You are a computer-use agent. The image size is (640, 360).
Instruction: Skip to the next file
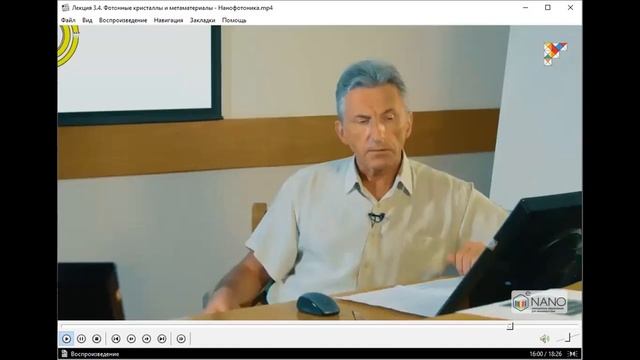coord(162,338)
